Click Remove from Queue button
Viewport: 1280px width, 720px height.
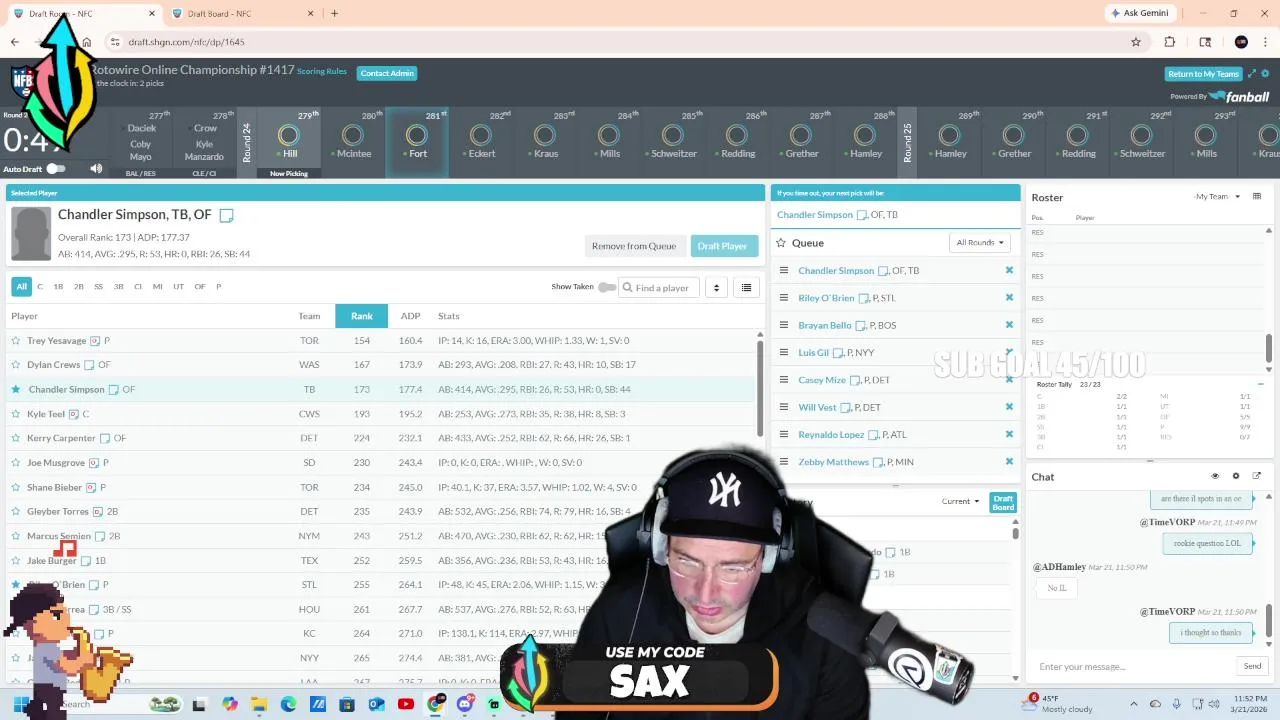(x=634, y=246)
